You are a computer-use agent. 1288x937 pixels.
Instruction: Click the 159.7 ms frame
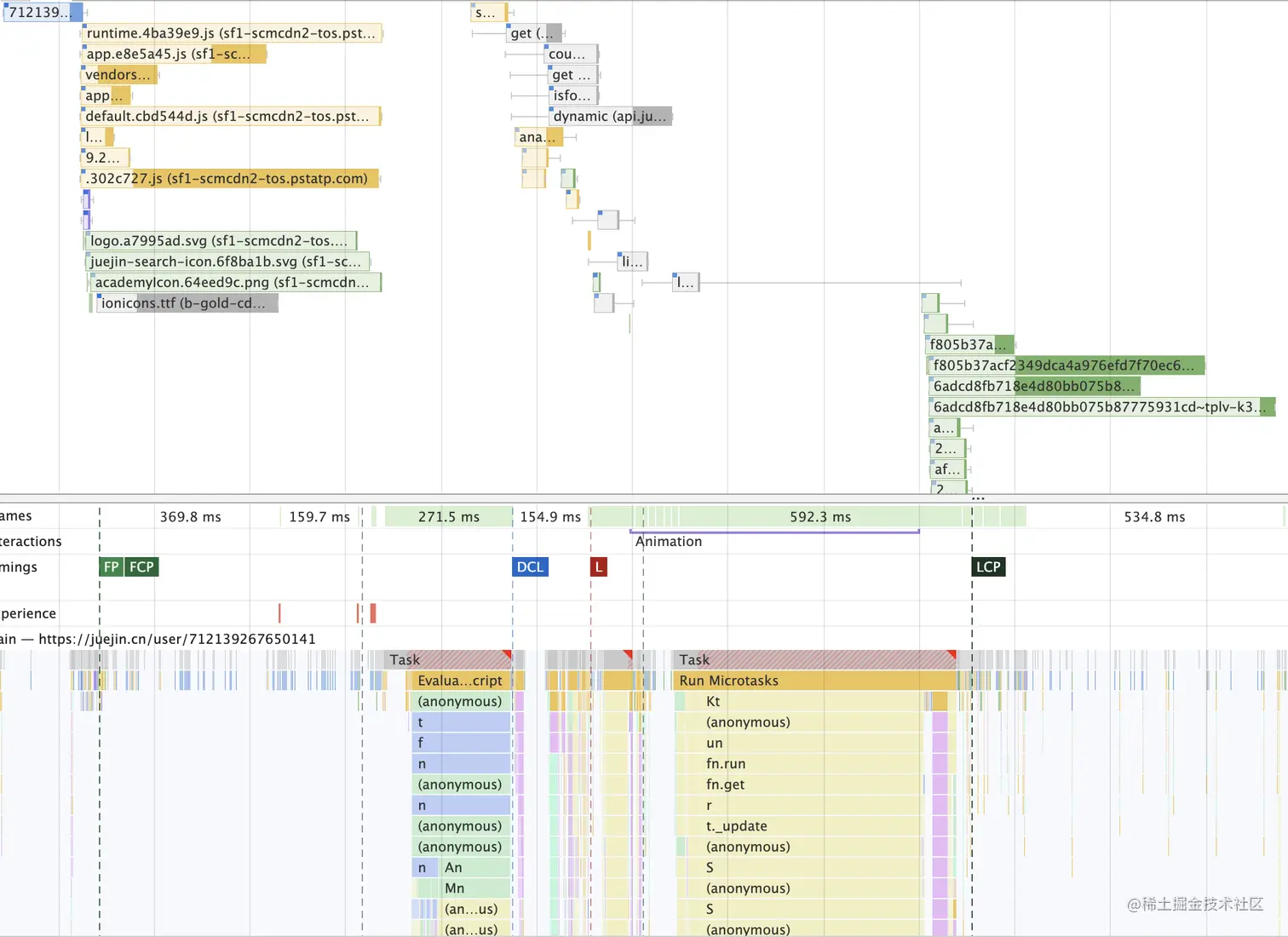[319, 517]
